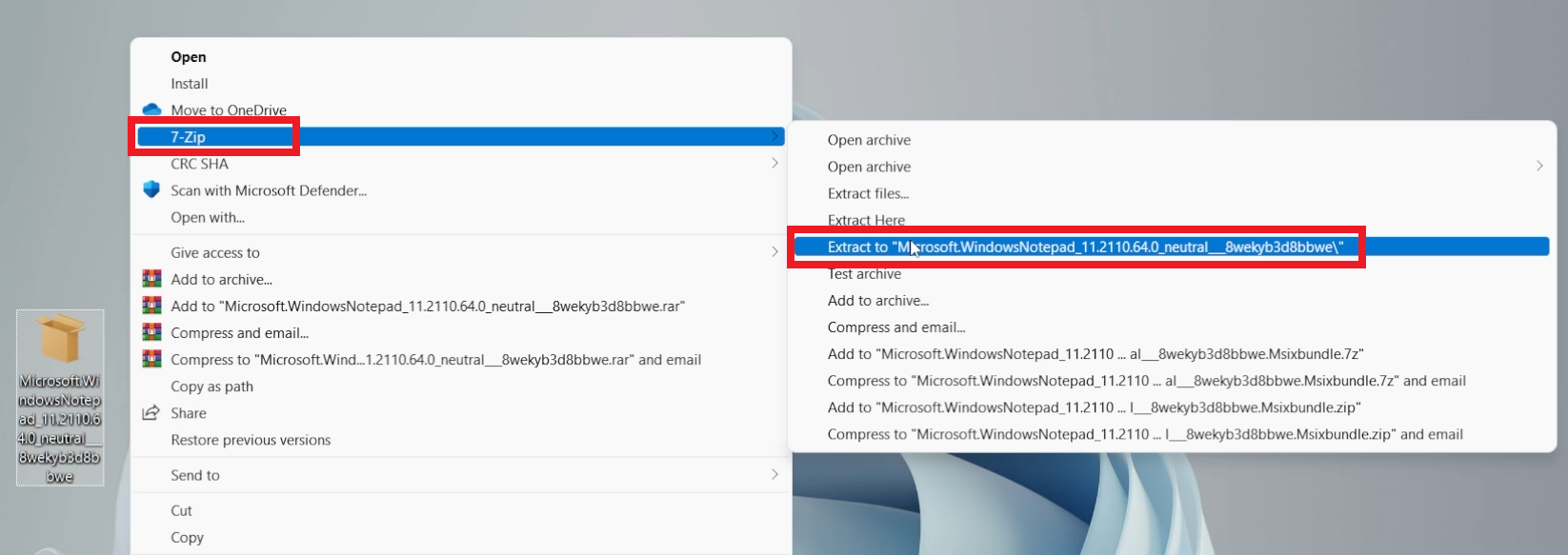Screen dimensions: 1568x555
Task: Expand the 7-Zip submenu arrow
Action: (774, 136)
